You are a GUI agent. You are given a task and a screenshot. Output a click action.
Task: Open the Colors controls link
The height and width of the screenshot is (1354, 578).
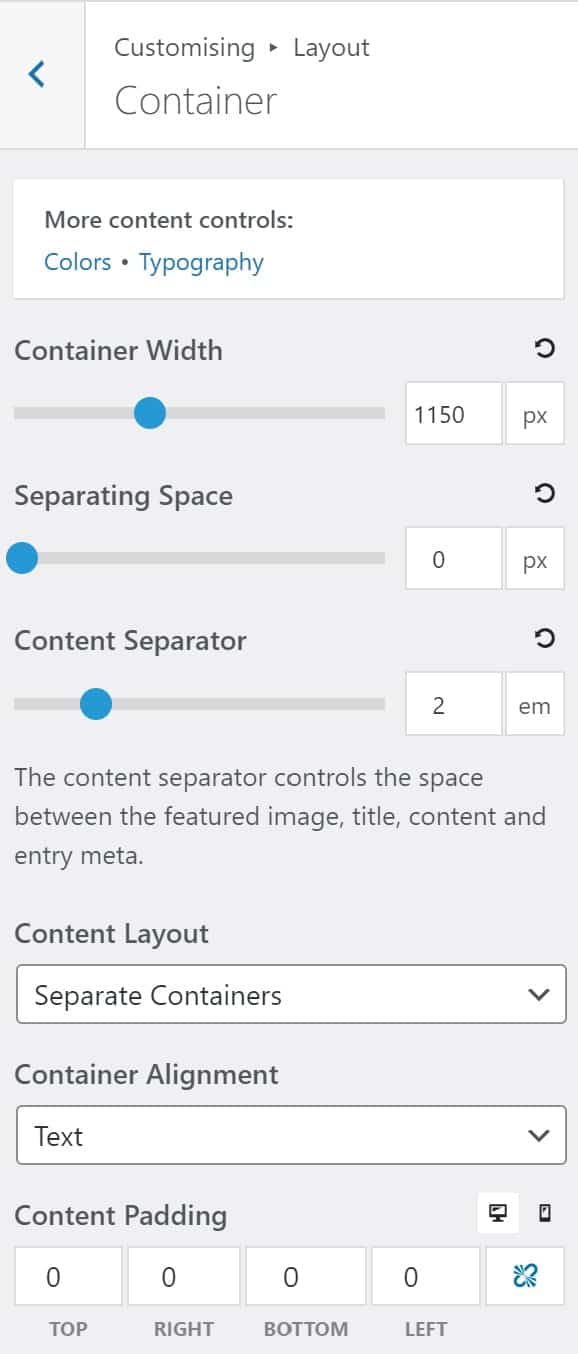coord(77,261)
